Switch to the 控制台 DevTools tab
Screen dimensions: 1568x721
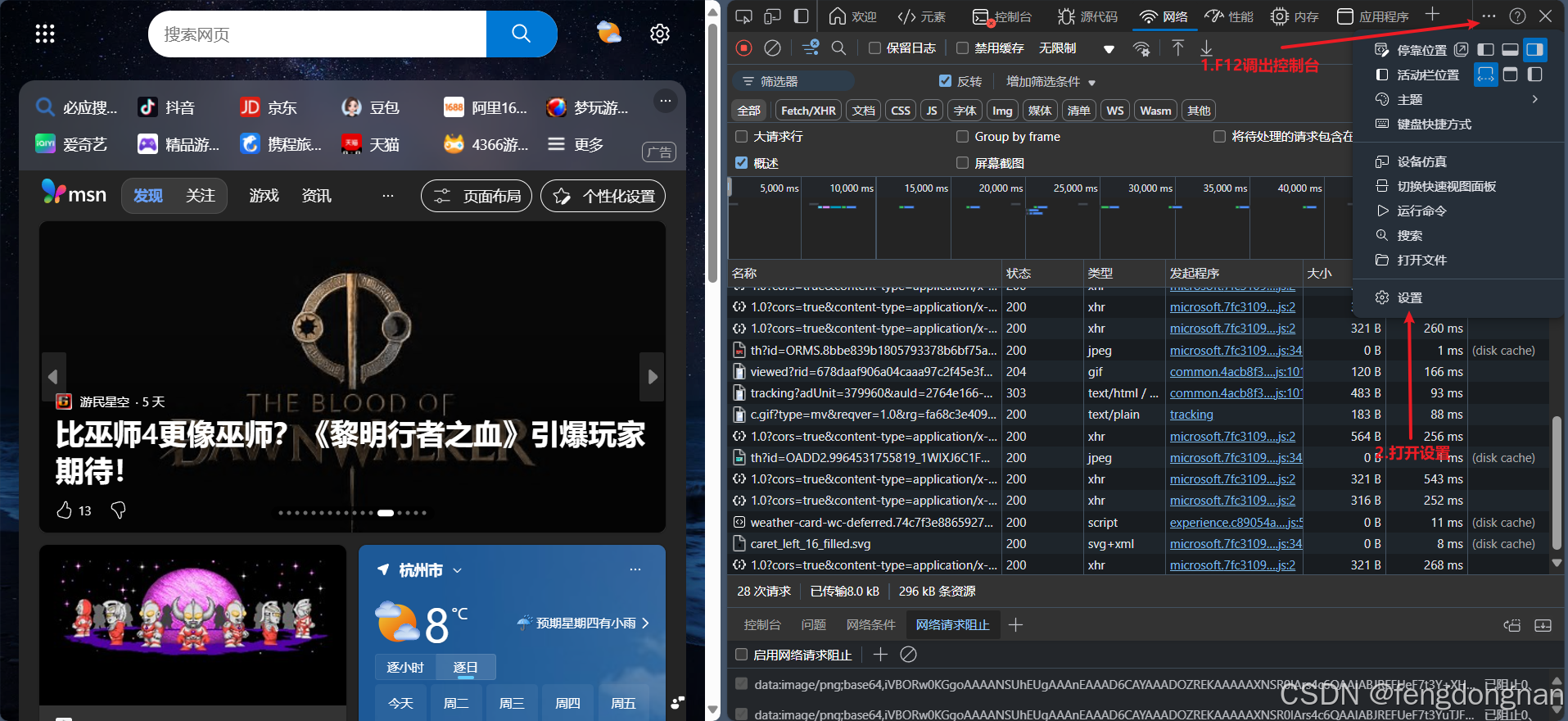(x=1002, y=16)
